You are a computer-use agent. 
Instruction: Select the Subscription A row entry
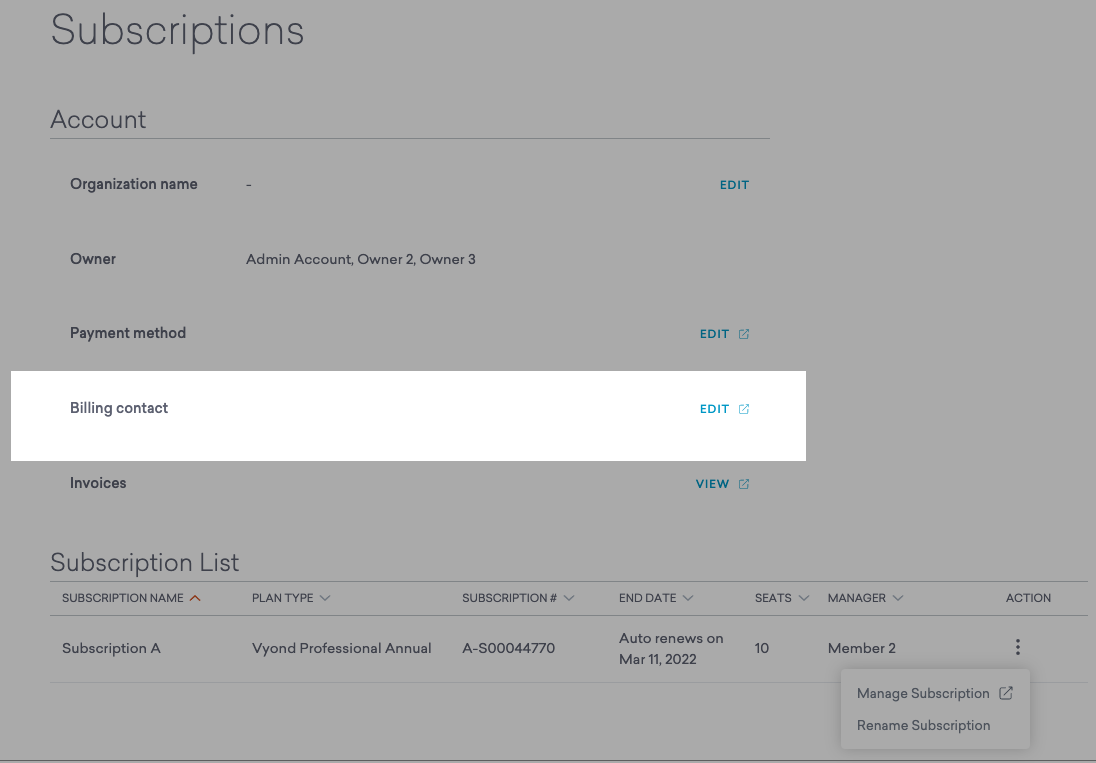(x=111, y=647)
